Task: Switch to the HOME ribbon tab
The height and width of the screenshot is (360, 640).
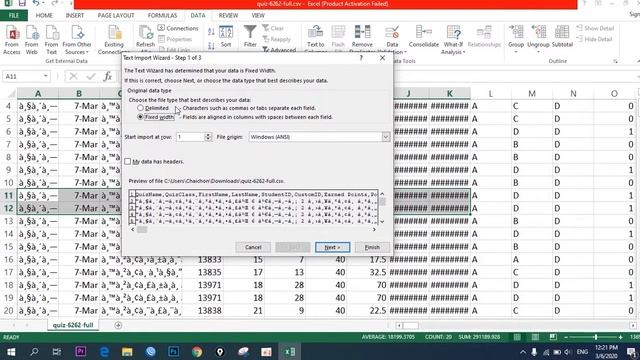Action: pyautogui.click(x=44, y=16)
